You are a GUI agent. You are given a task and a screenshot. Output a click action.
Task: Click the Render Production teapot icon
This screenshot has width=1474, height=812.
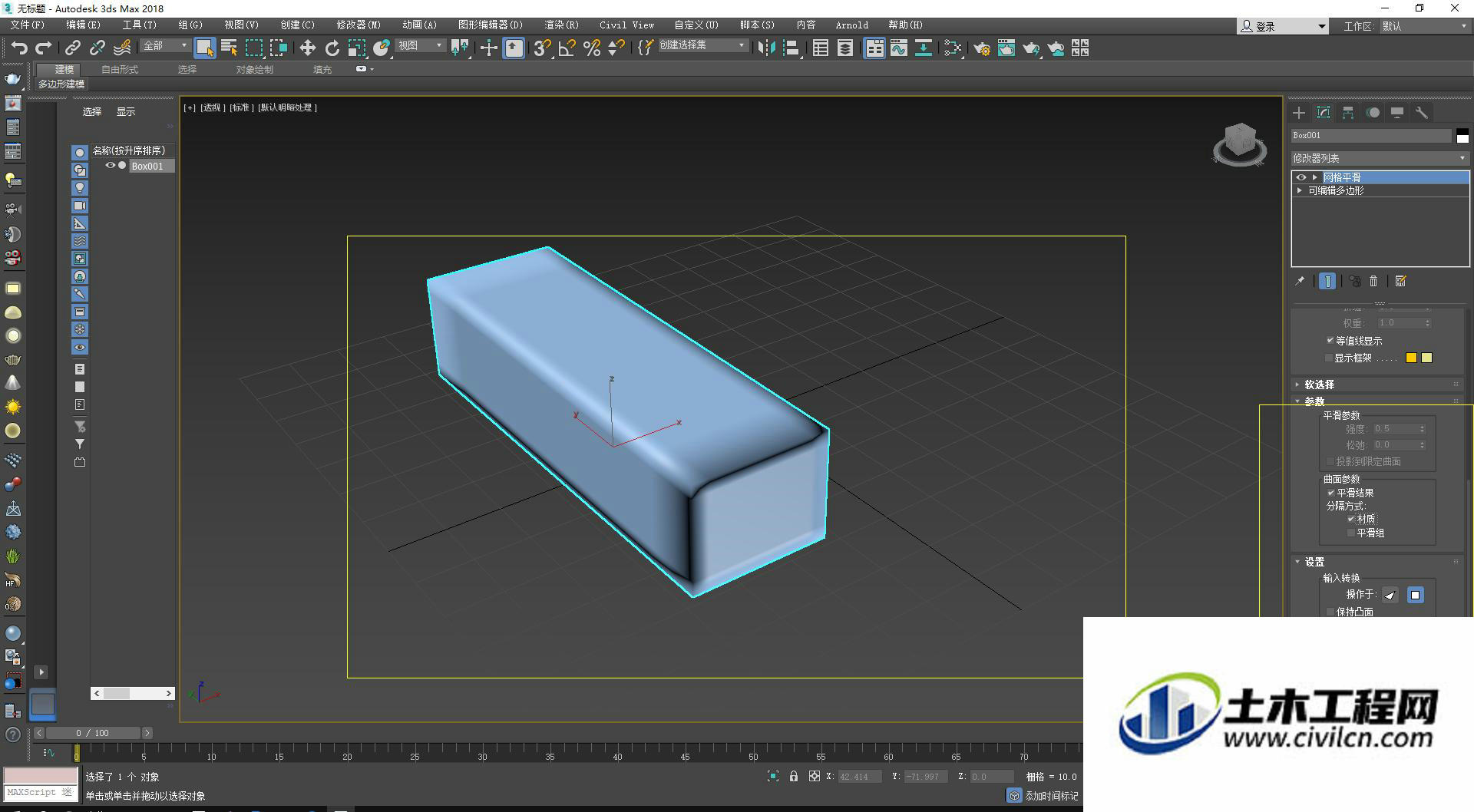coord(1031,48)
